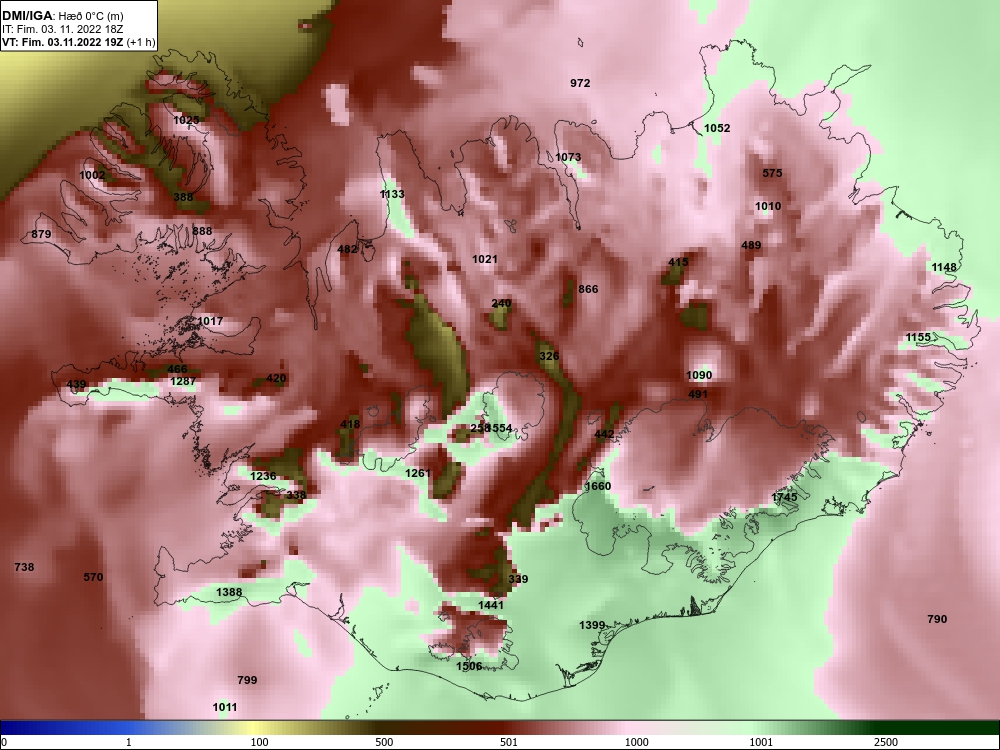Click the 972 value north of the coast
This screenshot has height=750, width=1000.
click(x=580, y=83)
